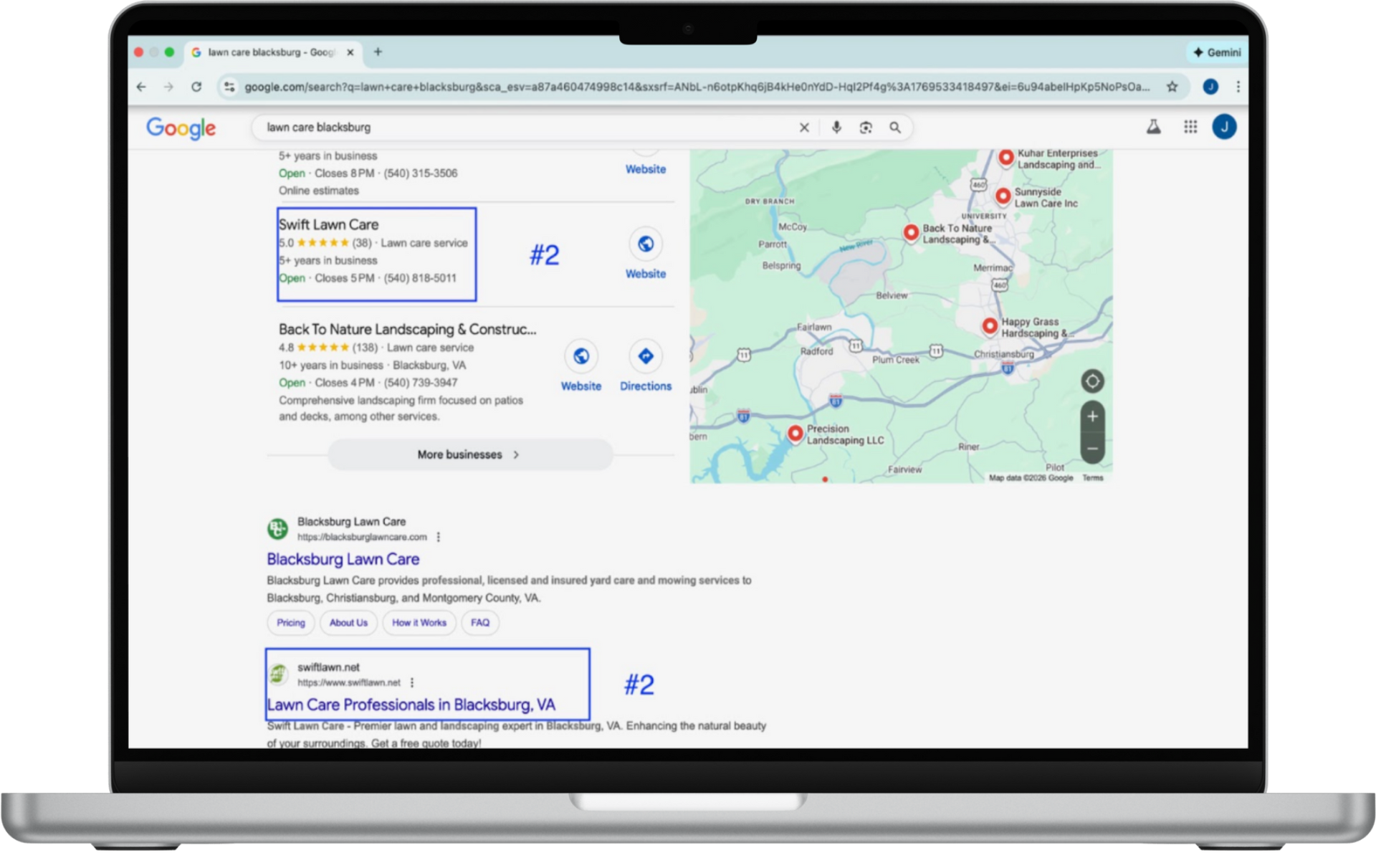Open the Lawn Care Professionals in Blacksburg result
This screenshot has height=868, width=1376.
click(410, 705)
